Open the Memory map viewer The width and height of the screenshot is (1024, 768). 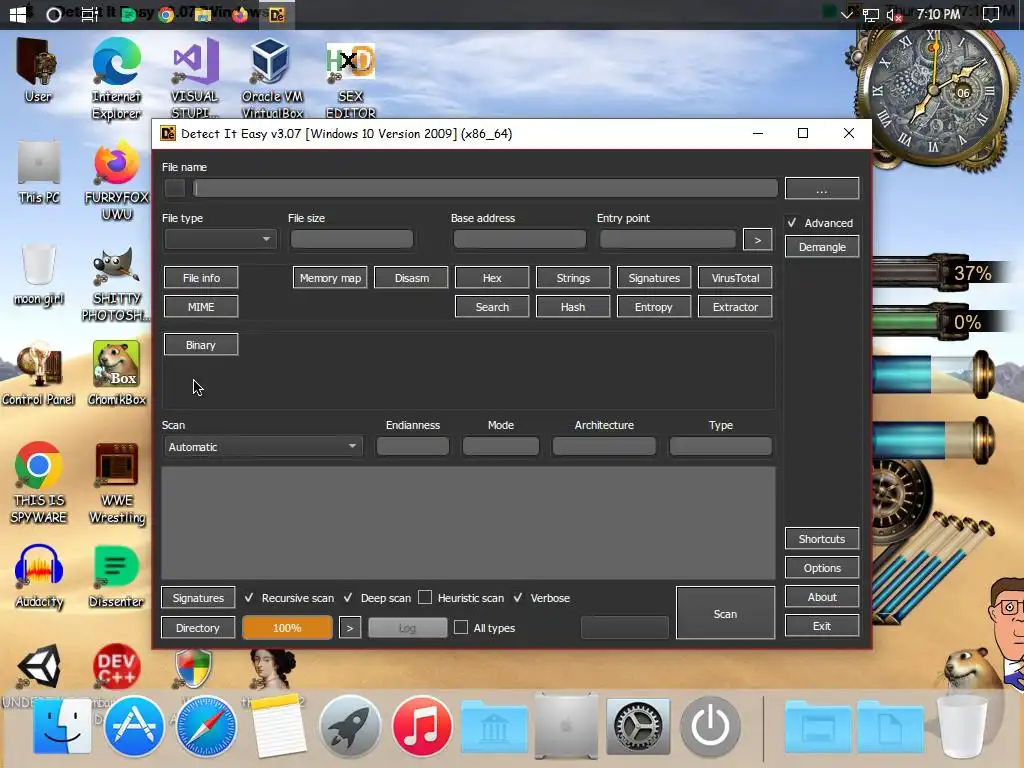click(x=330, y=278)
